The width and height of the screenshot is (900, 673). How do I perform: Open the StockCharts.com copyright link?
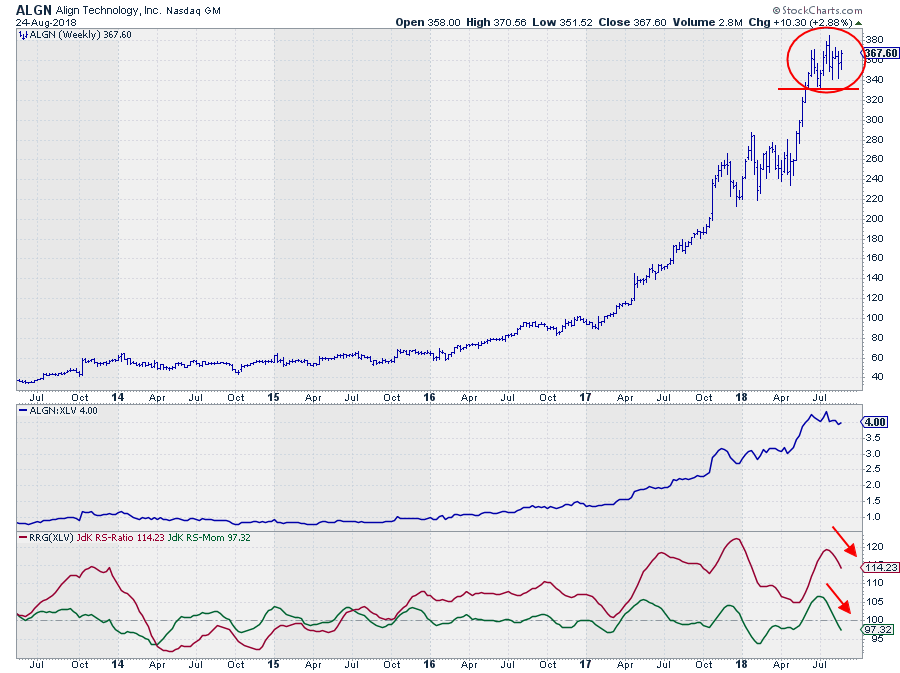(x=817, y=10)
